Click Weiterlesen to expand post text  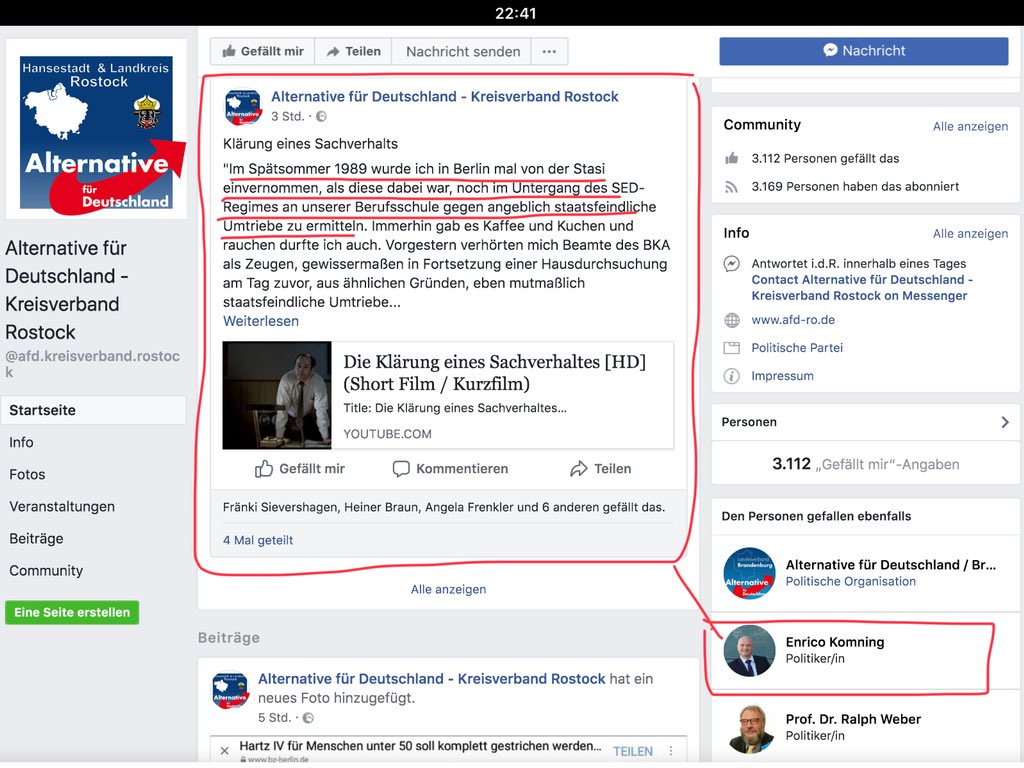click(261, 321)
